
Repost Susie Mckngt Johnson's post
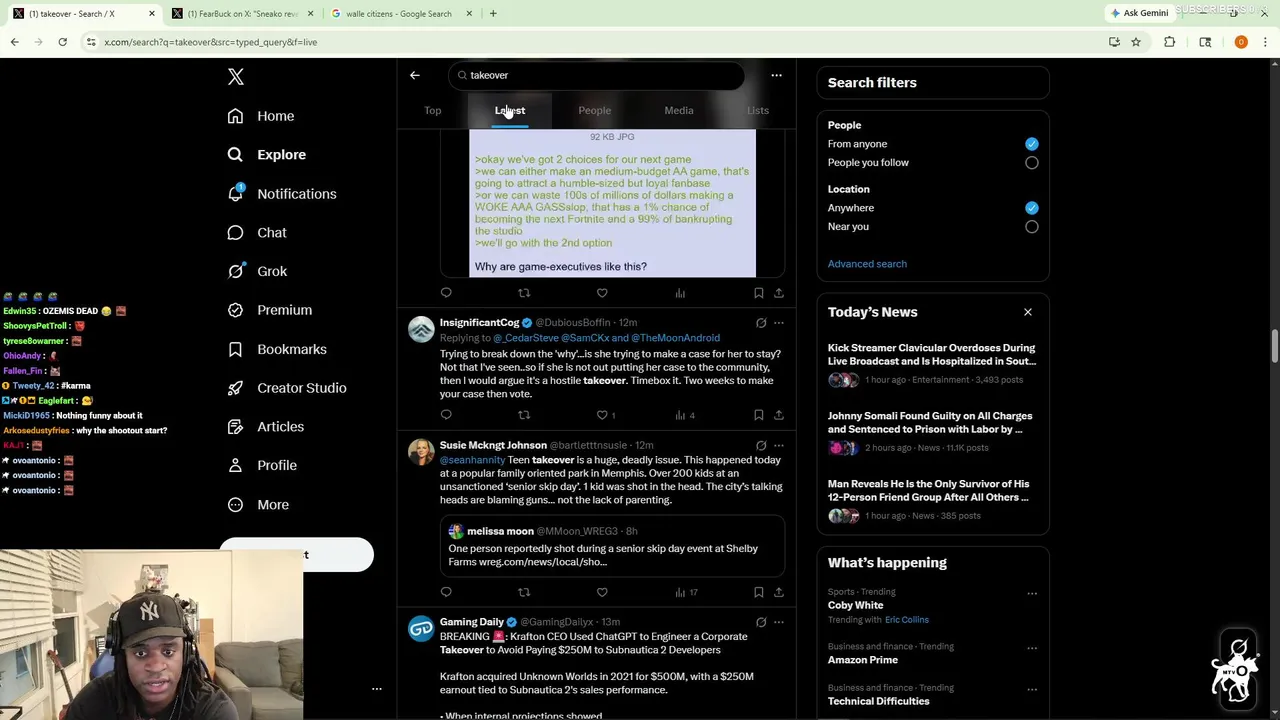pyautogui.click(x=524, y=592)
